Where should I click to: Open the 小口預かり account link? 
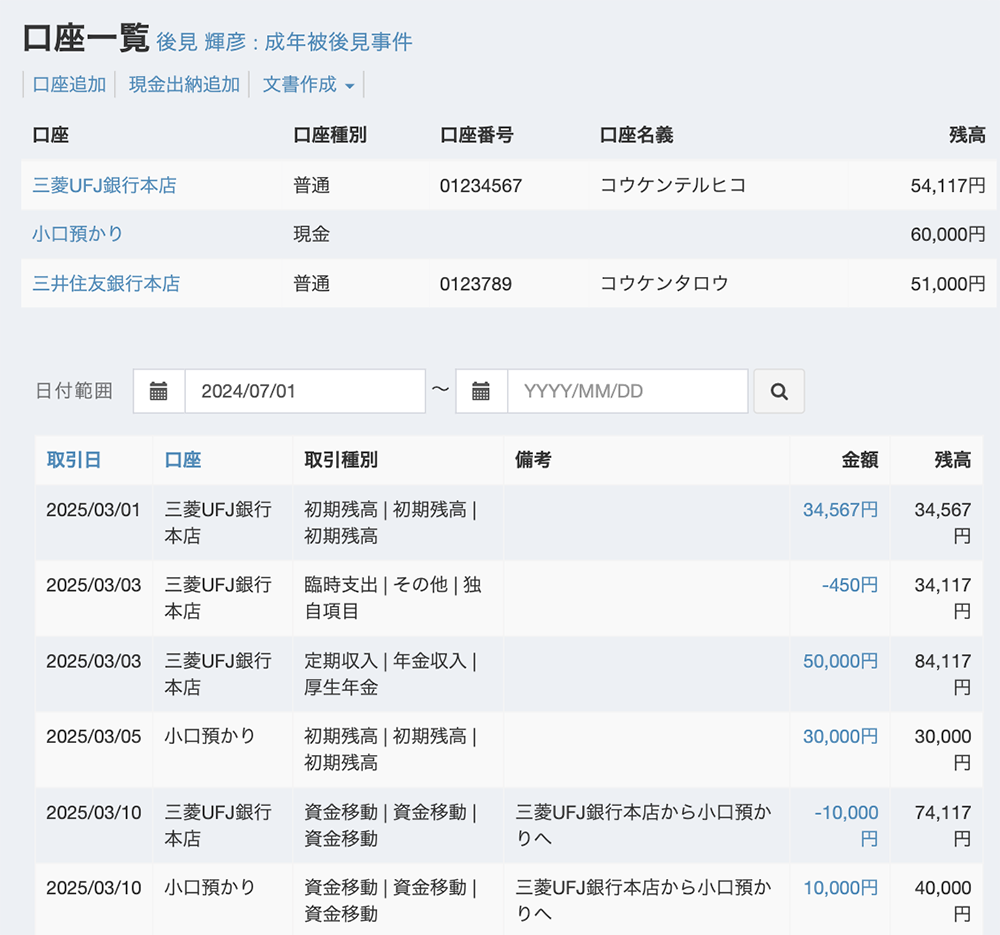[x=78, y=234]
